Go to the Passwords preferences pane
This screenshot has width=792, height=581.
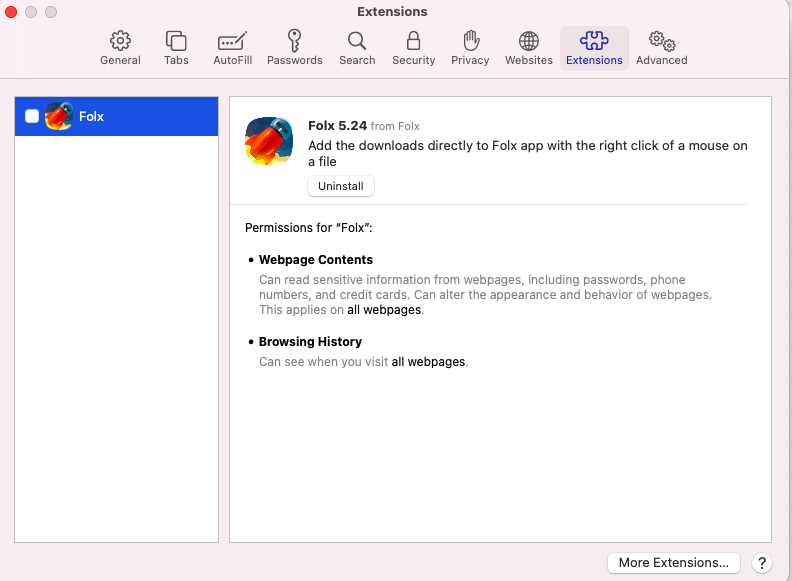click(x=294, y=49)
